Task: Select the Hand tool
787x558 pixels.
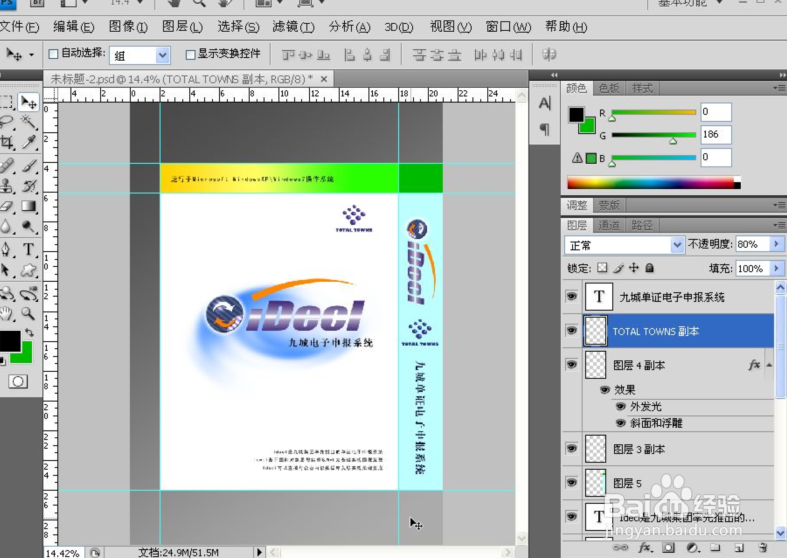Action: coord(7,314)
